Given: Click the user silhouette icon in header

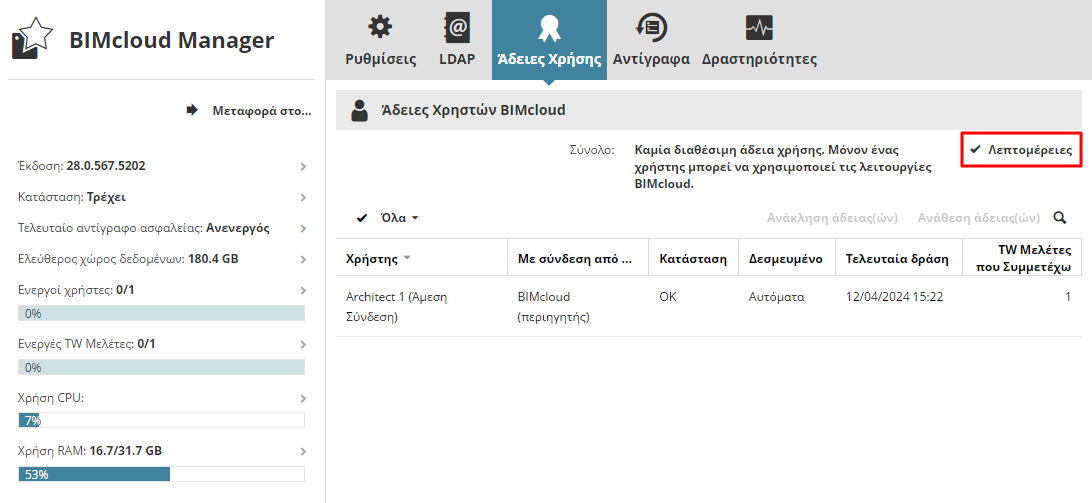Looking at the screenshot, I should (x=360, y=111).
